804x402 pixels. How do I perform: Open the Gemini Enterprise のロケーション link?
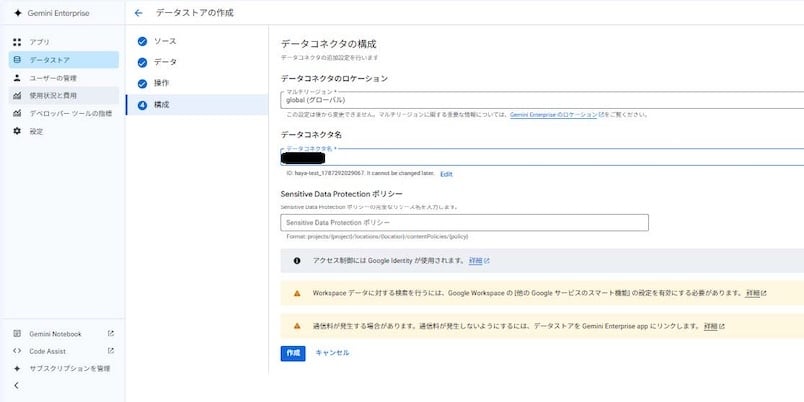[556, 115]
